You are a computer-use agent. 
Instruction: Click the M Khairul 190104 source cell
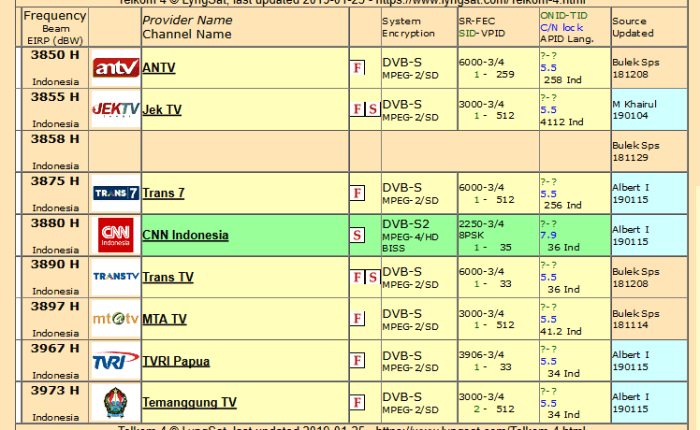pos(649,109)
